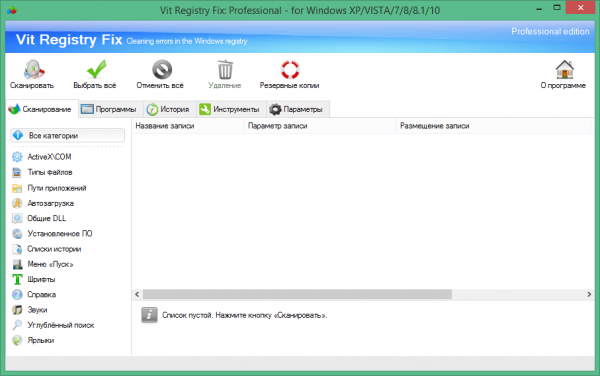Click the Все категории button

pos(67,135)
